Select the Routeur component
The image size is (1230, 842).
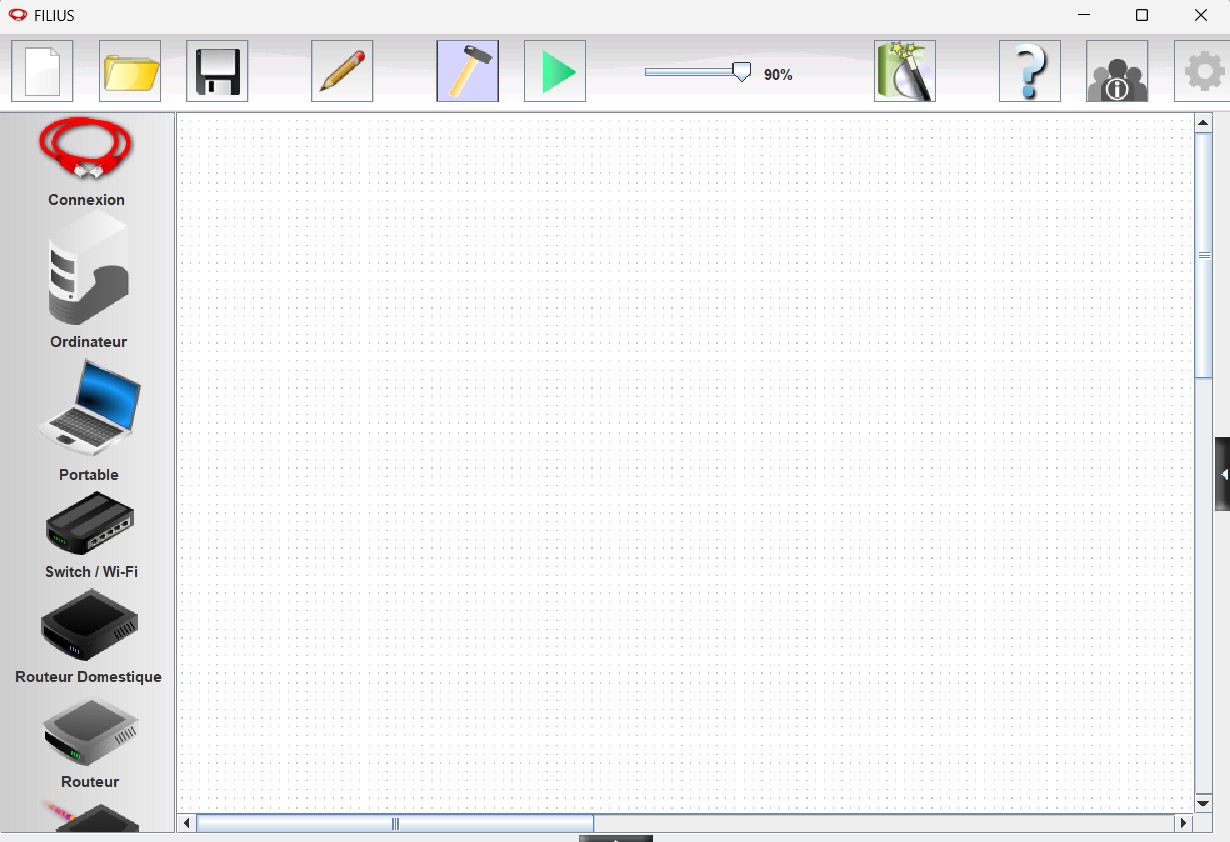(89, 732)
